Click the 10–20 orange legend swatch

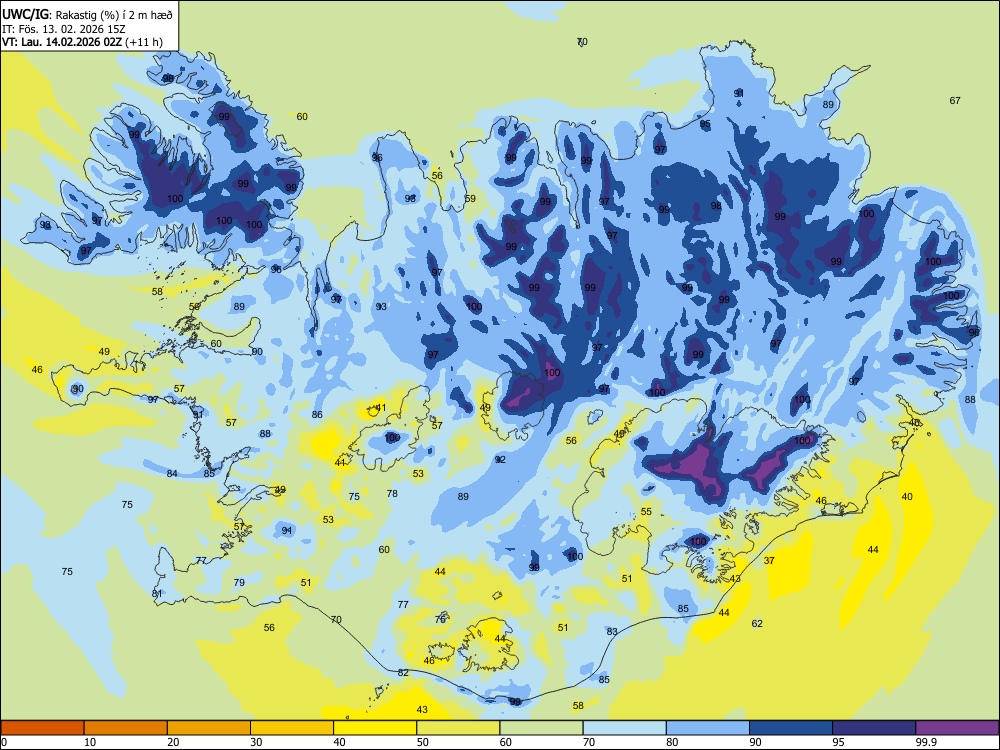point(126,728)
